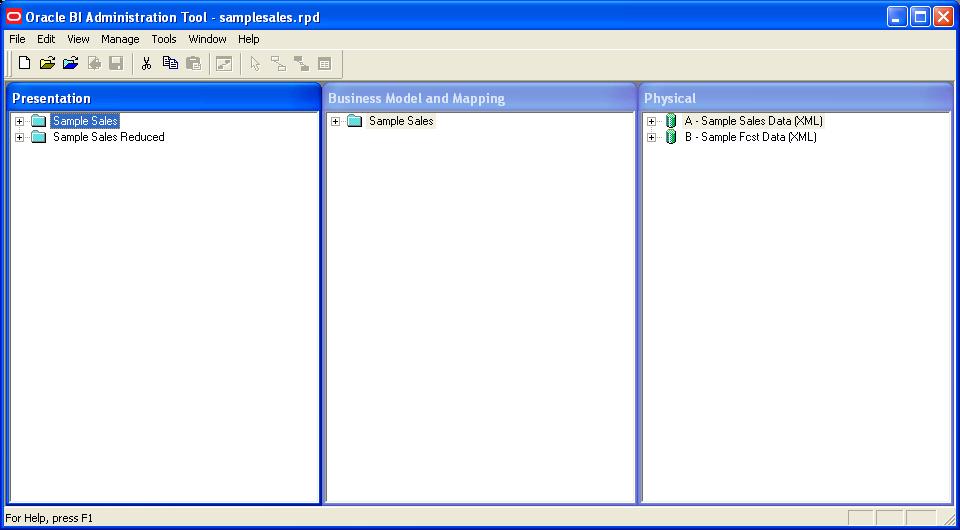960x530 pixels.
Task: Click the New repository icon
Action: (24, 63)
